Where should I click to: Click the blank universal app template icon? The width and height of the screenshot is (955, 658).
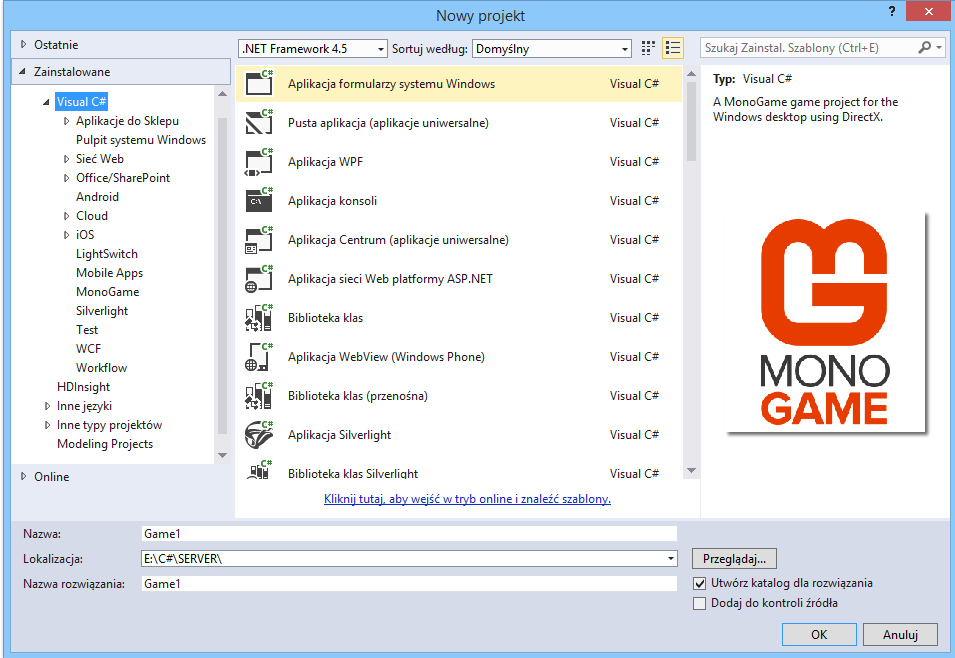259,122
